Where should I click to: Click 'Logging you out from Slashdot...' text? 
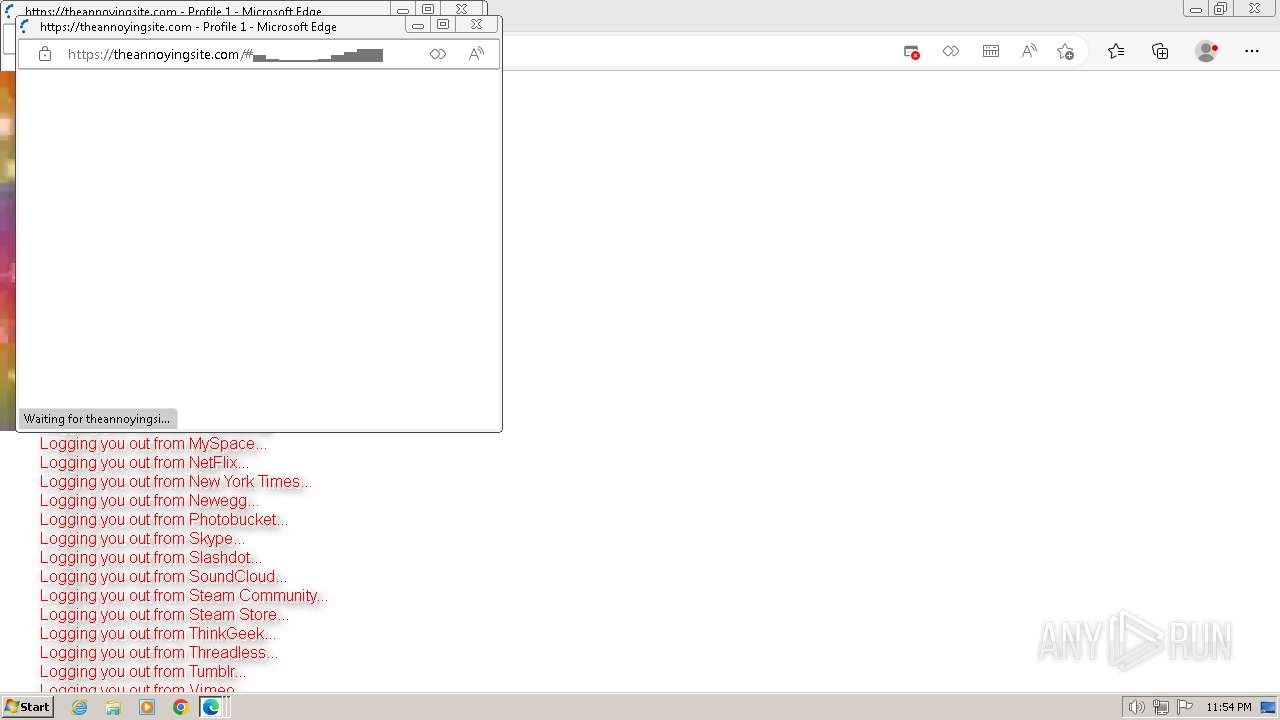[x=151, y=558]
